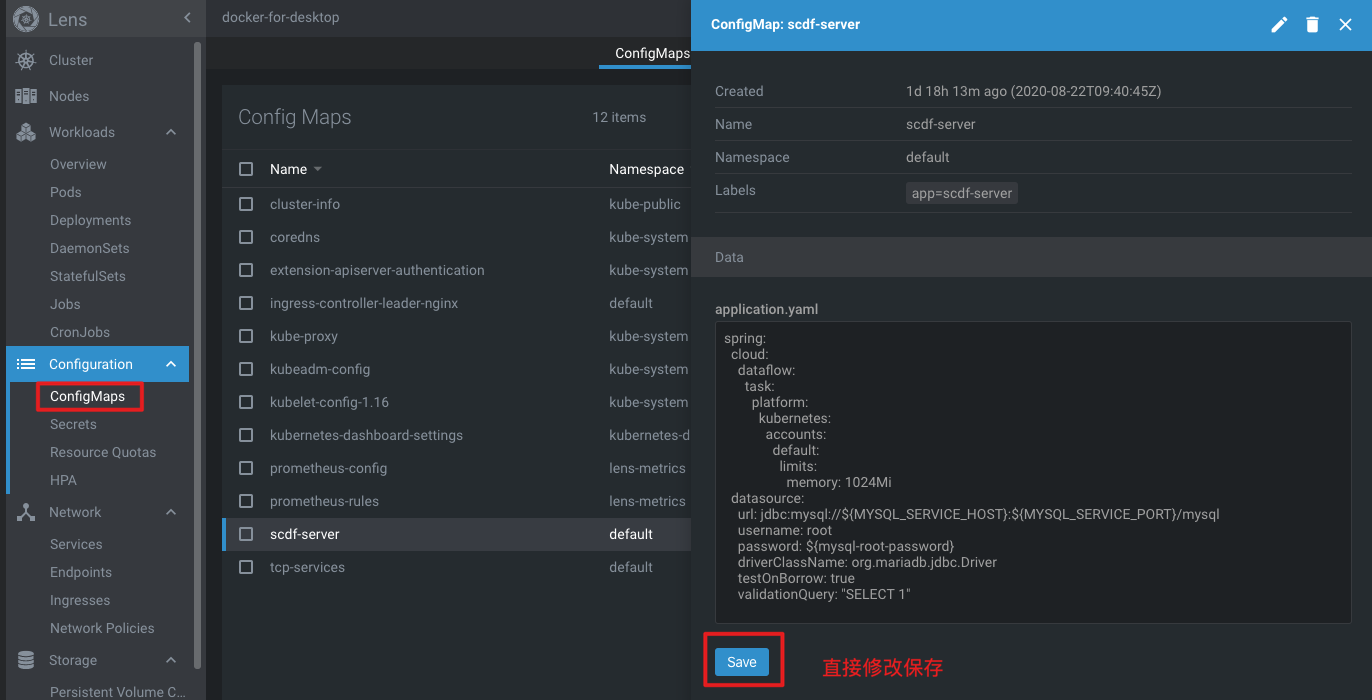Click the Lens logo icon
Screen dimensions: 1372x700
click(x=25, y=19)
